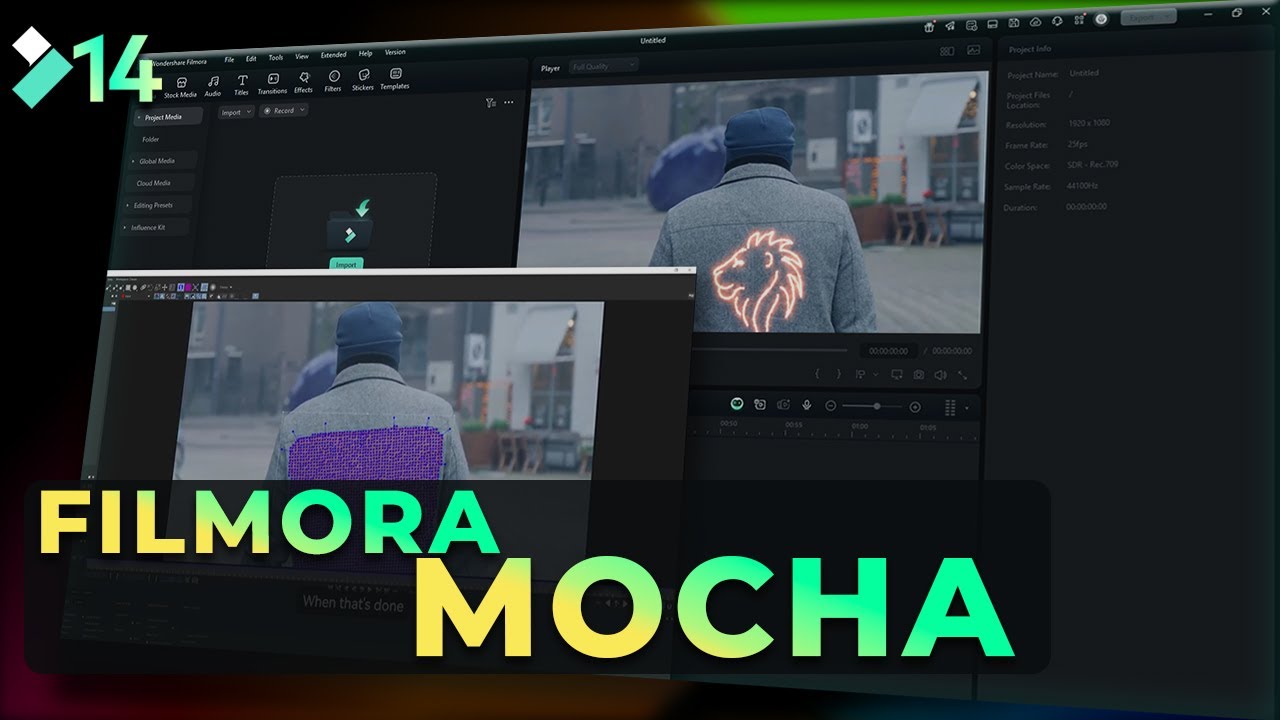This screenshot has height=720, width=1280.
Task: Open the Stock Media tab
Action: [x=180, y=87]
